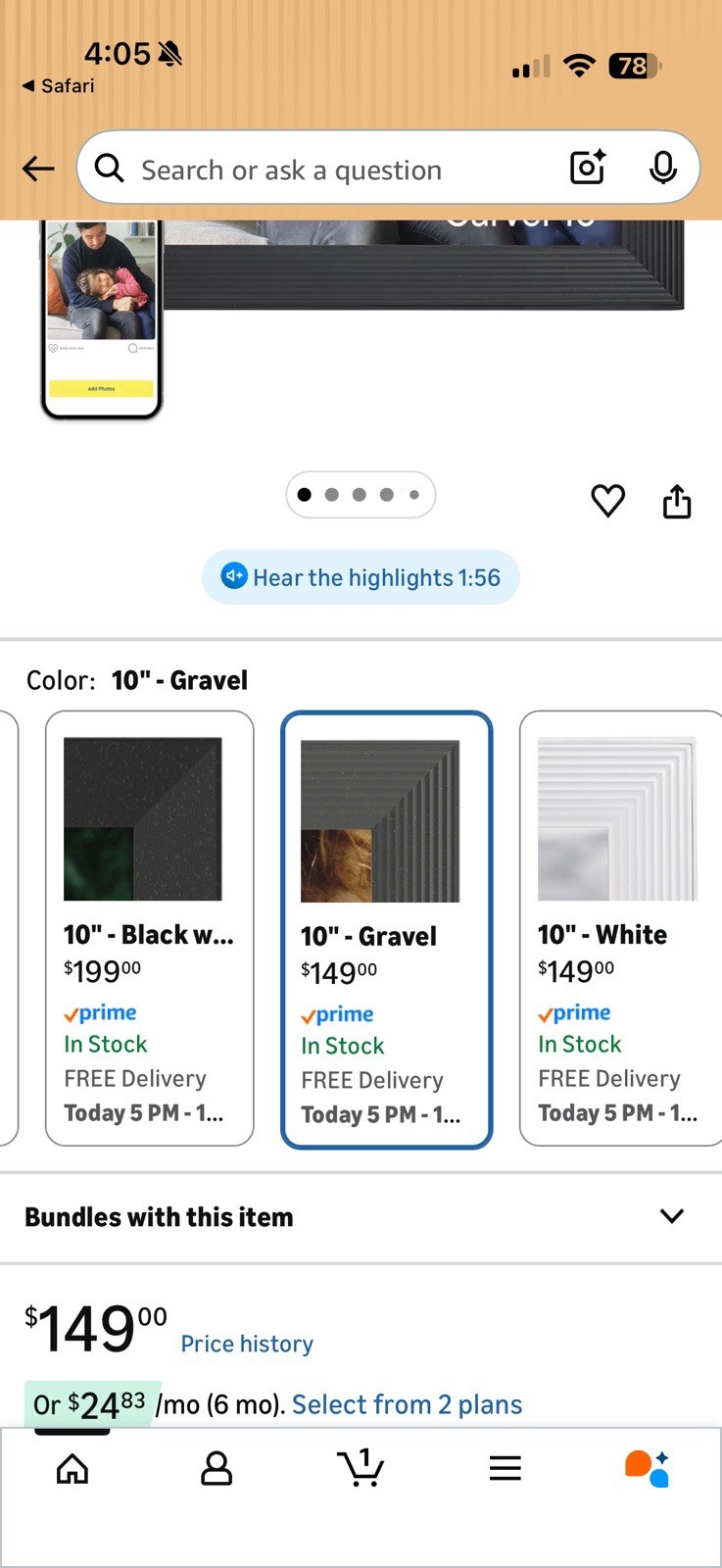
Task: Select the 10" - Gravel color option
Action: 386,929
